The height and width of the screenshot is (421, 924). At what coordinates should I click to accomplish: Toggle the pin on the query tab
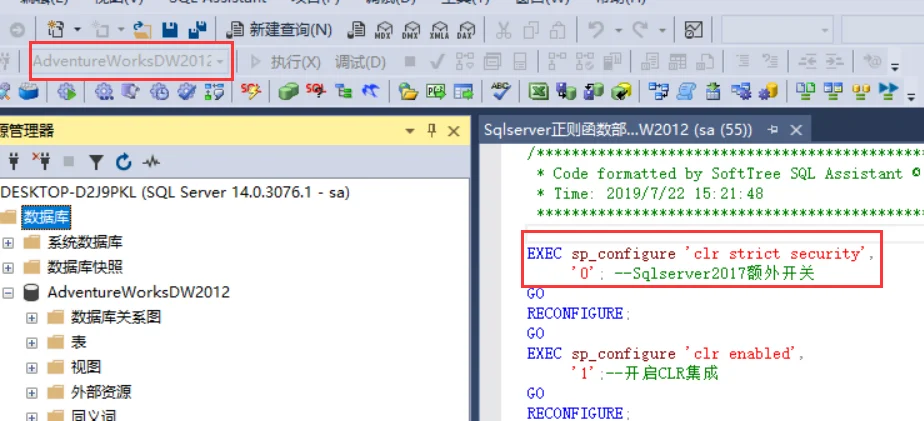coord(774,130)
